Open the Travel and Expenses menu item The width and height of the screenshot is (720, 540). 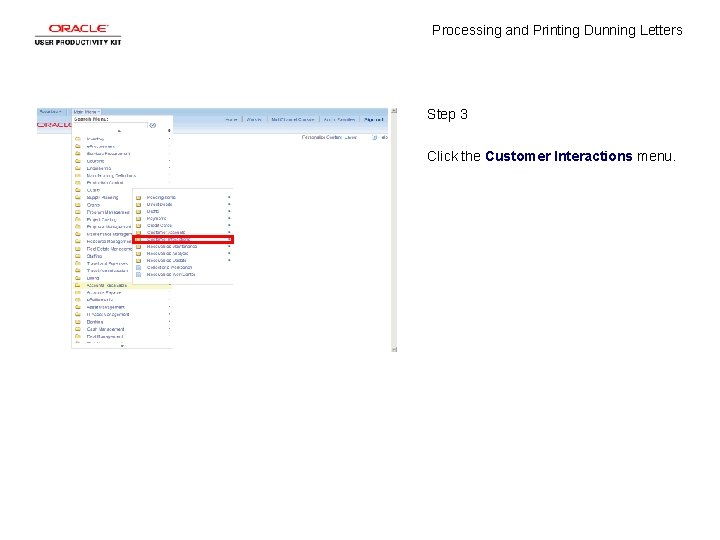tap(107, 264)
